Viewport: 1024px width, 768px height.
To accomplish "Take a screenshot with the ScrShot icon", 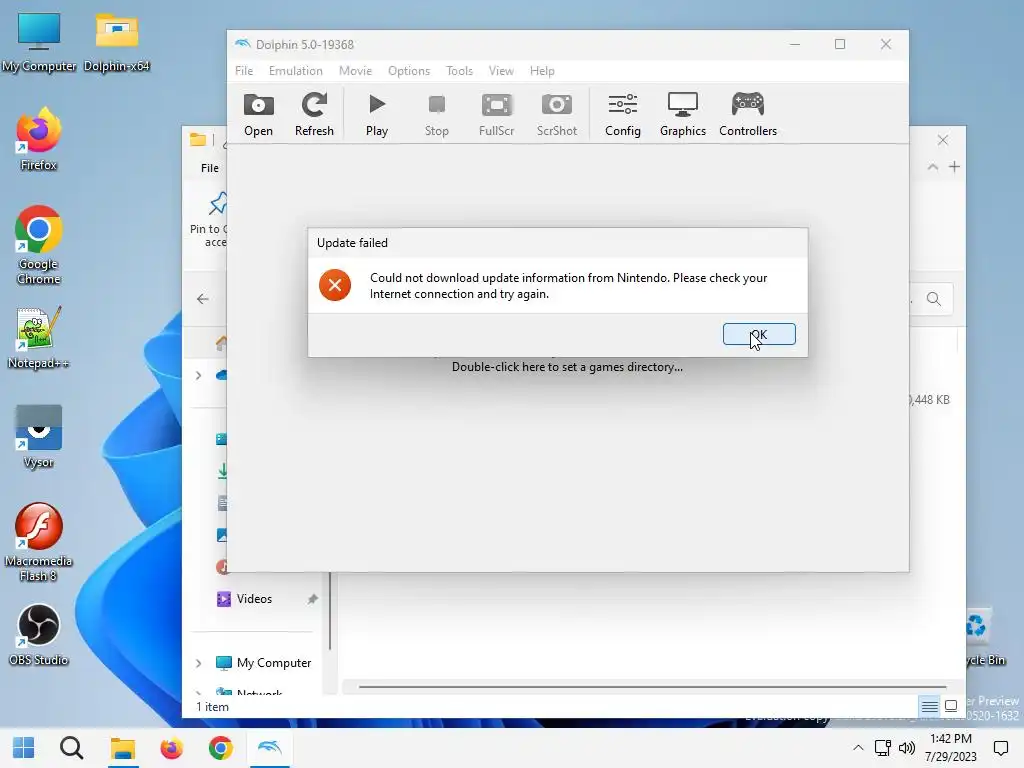I will (556, 115).
